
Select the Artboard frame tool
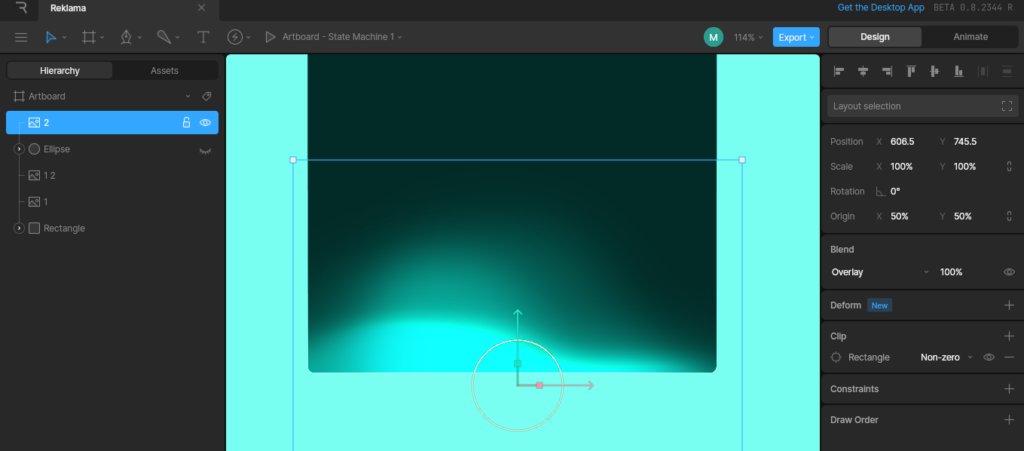pyautogui.click(x=88, y=37)
